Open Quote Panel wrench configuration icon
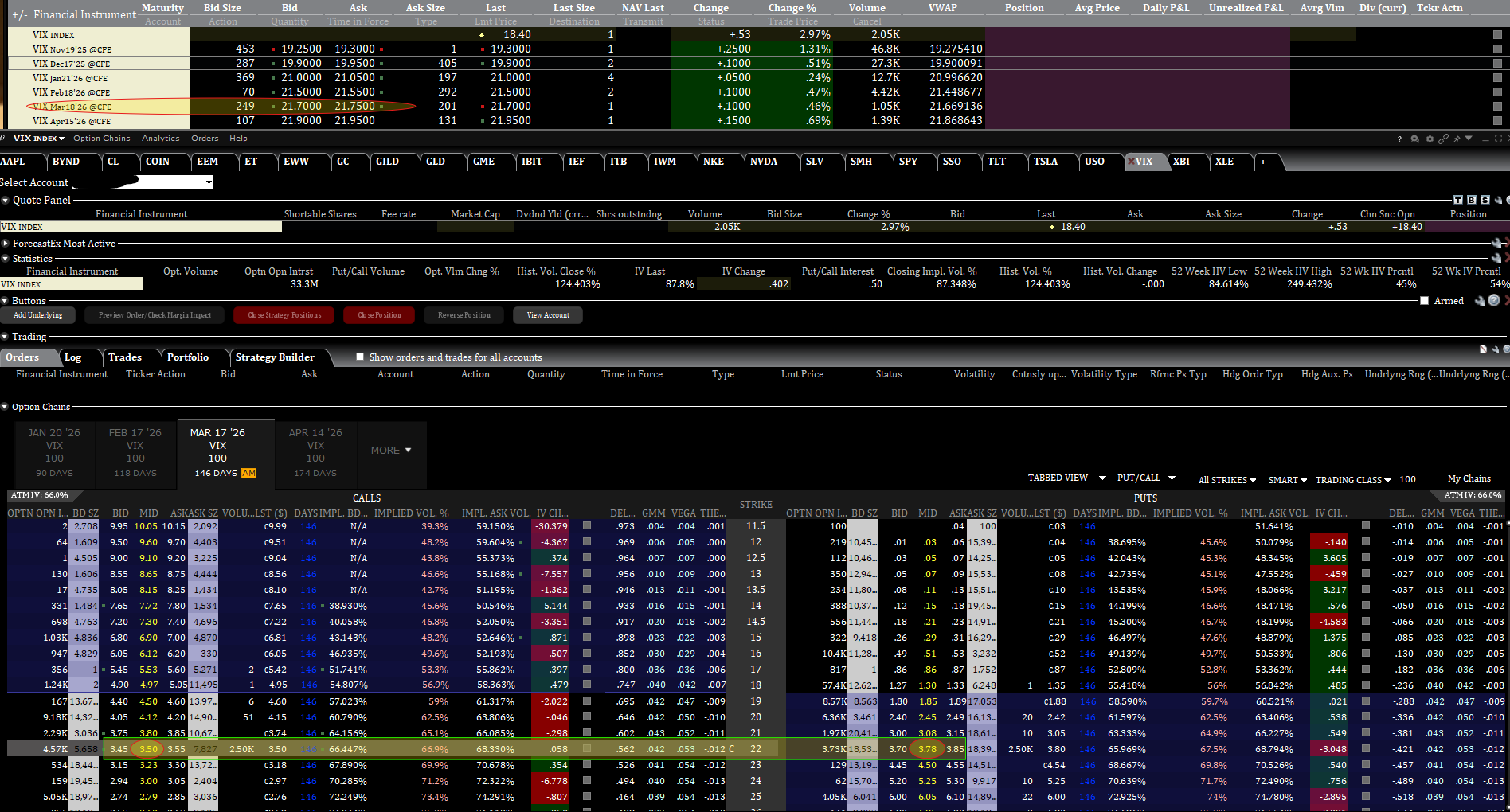This screenshot has width=1510, height=812. pyautogui.click(x=1498, y=200)
